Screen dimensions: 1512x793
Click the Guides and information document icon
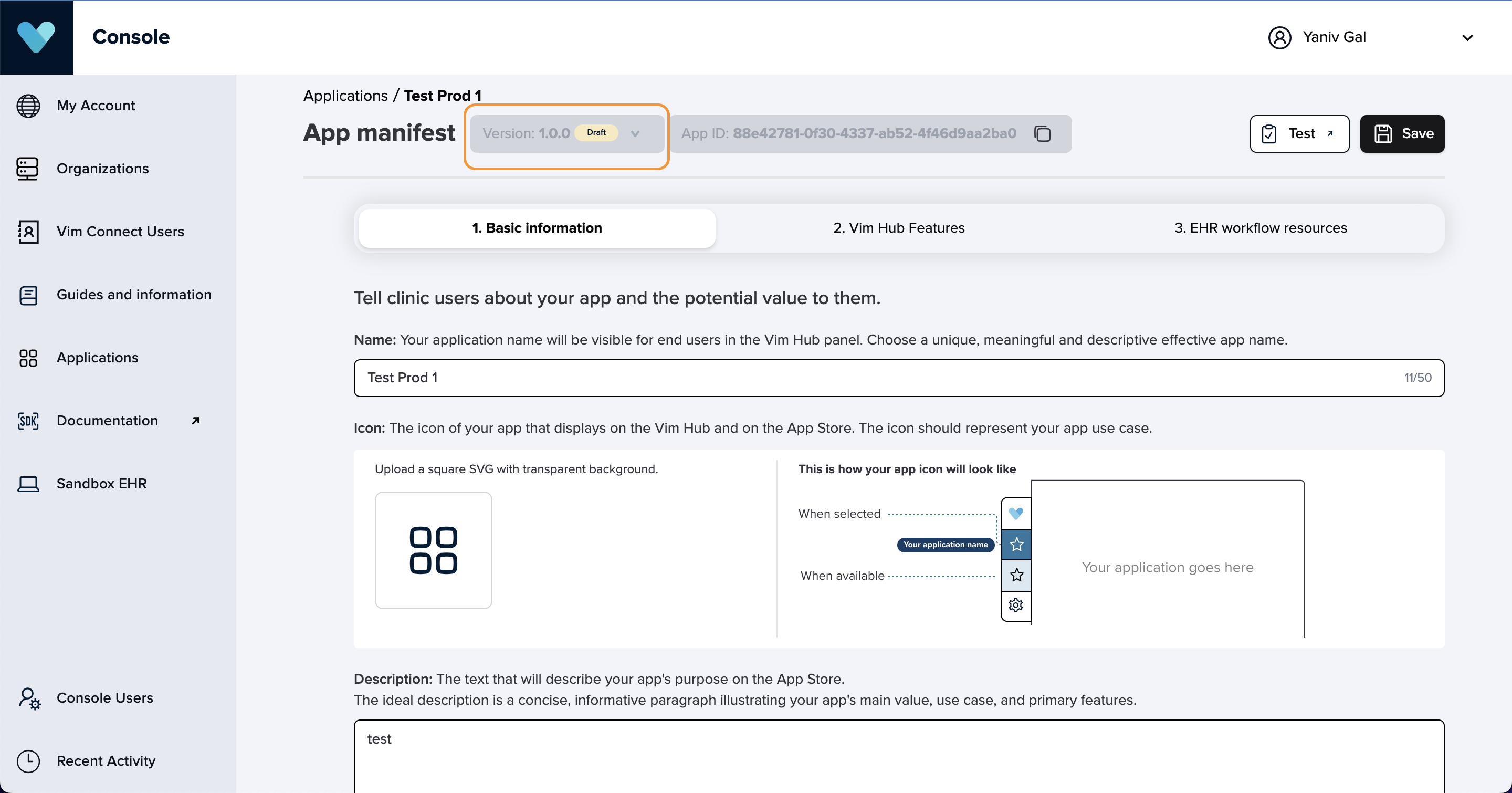pyautogui.click(x=28, y=295)
